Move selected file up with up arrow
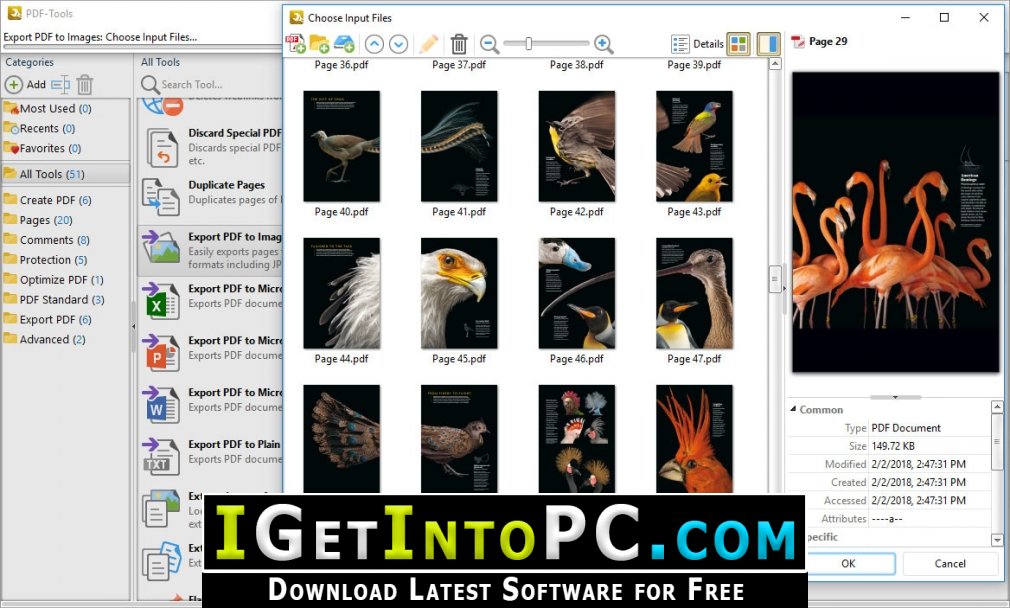1010x608 pixels. point(374,44)
